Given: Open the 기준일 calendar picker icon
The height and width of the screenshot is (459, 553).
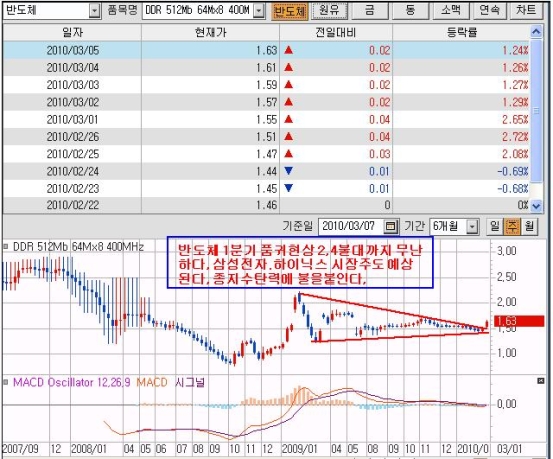Looking at the screenshot, I should (391, 226).
